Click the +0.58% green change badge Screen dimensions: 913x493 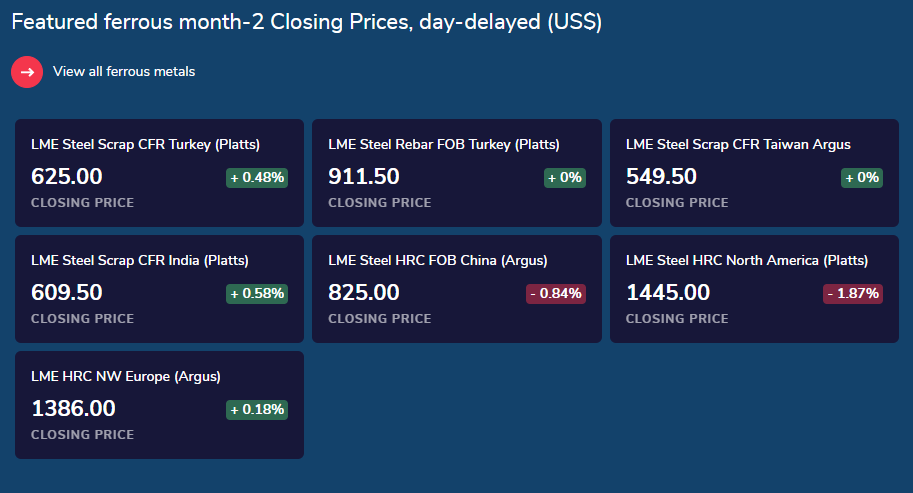click(257, 293)
